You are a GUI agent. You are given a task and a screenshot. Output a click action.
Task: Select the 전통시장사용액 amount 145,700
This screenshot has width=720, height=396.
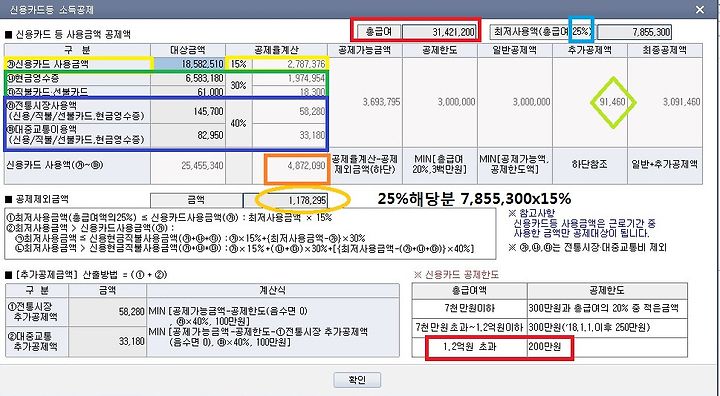188,111
